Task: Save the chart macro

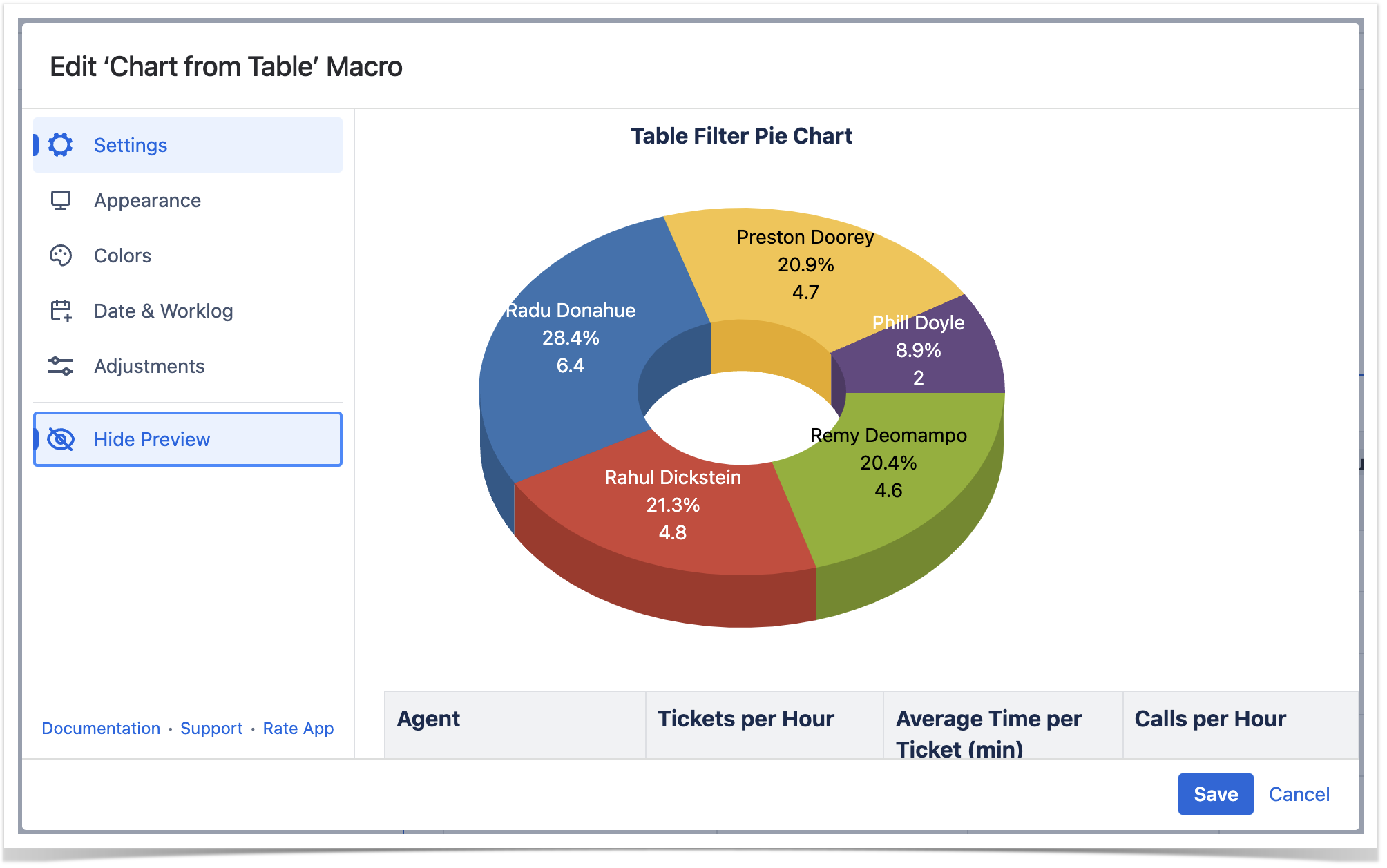Action: point(1215,794)
